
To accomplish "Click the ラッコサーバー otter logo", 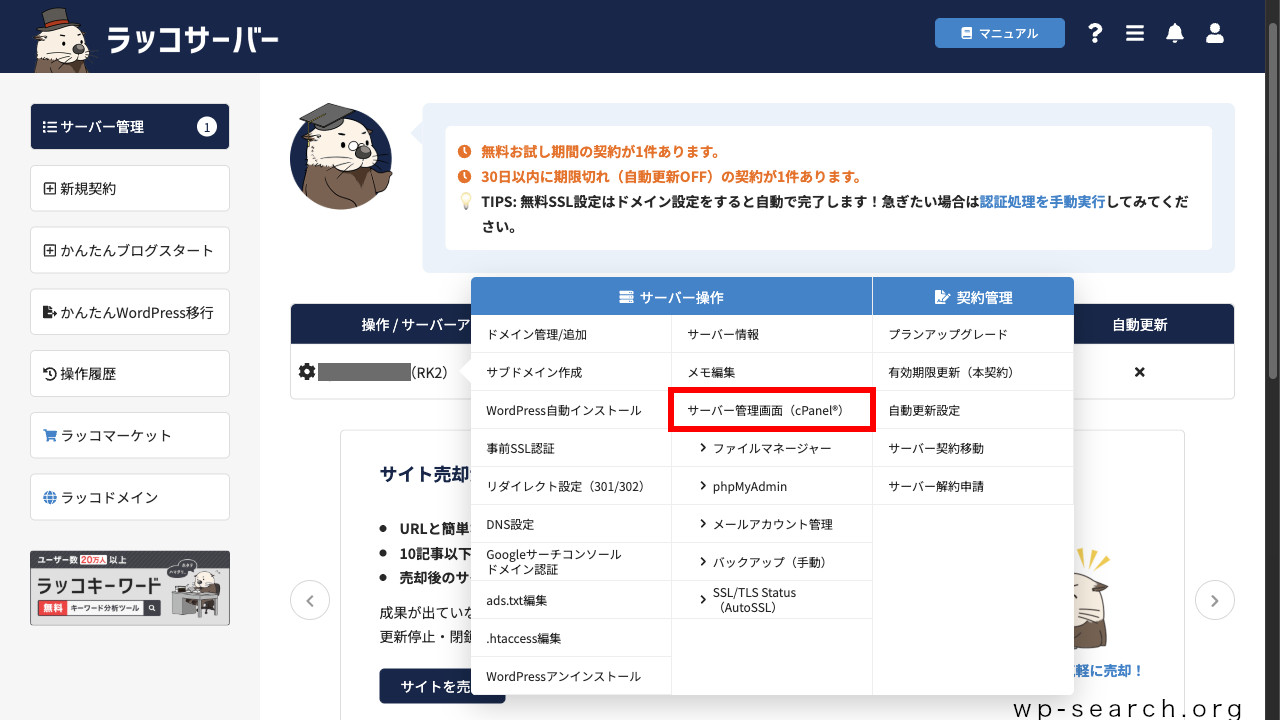I will click(155, 38).
